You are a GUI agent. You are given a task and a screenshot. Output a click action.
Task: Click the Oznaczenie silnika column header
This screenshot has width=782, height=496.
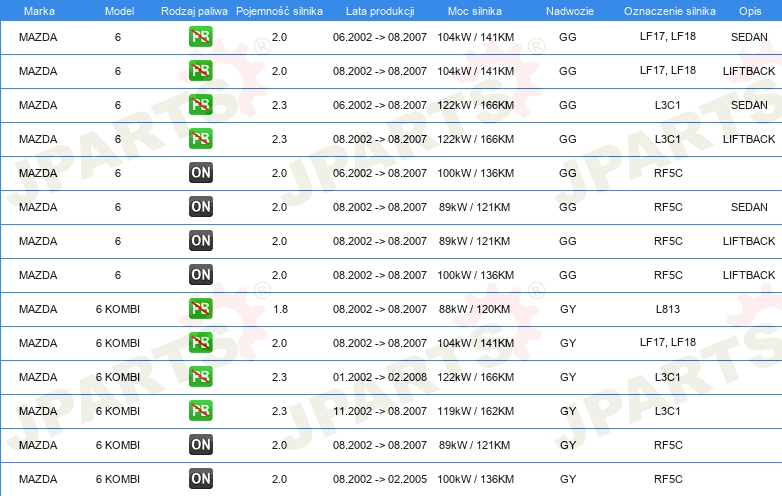click(x=670, y=11)
